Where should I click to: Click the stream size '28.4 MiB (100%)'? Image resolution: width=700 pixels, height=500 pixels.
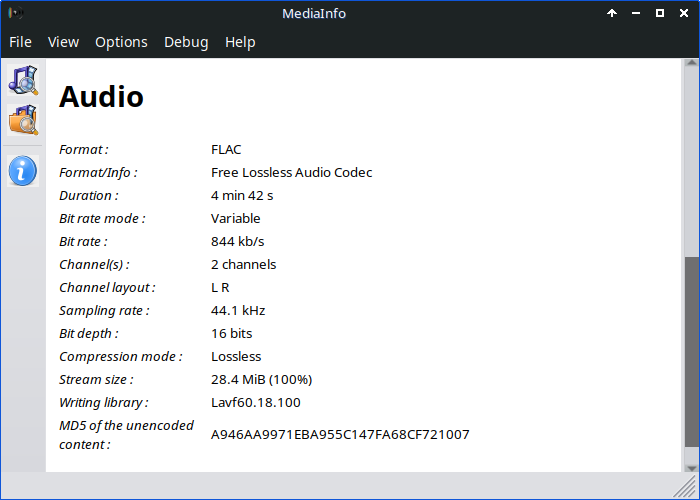262,379
